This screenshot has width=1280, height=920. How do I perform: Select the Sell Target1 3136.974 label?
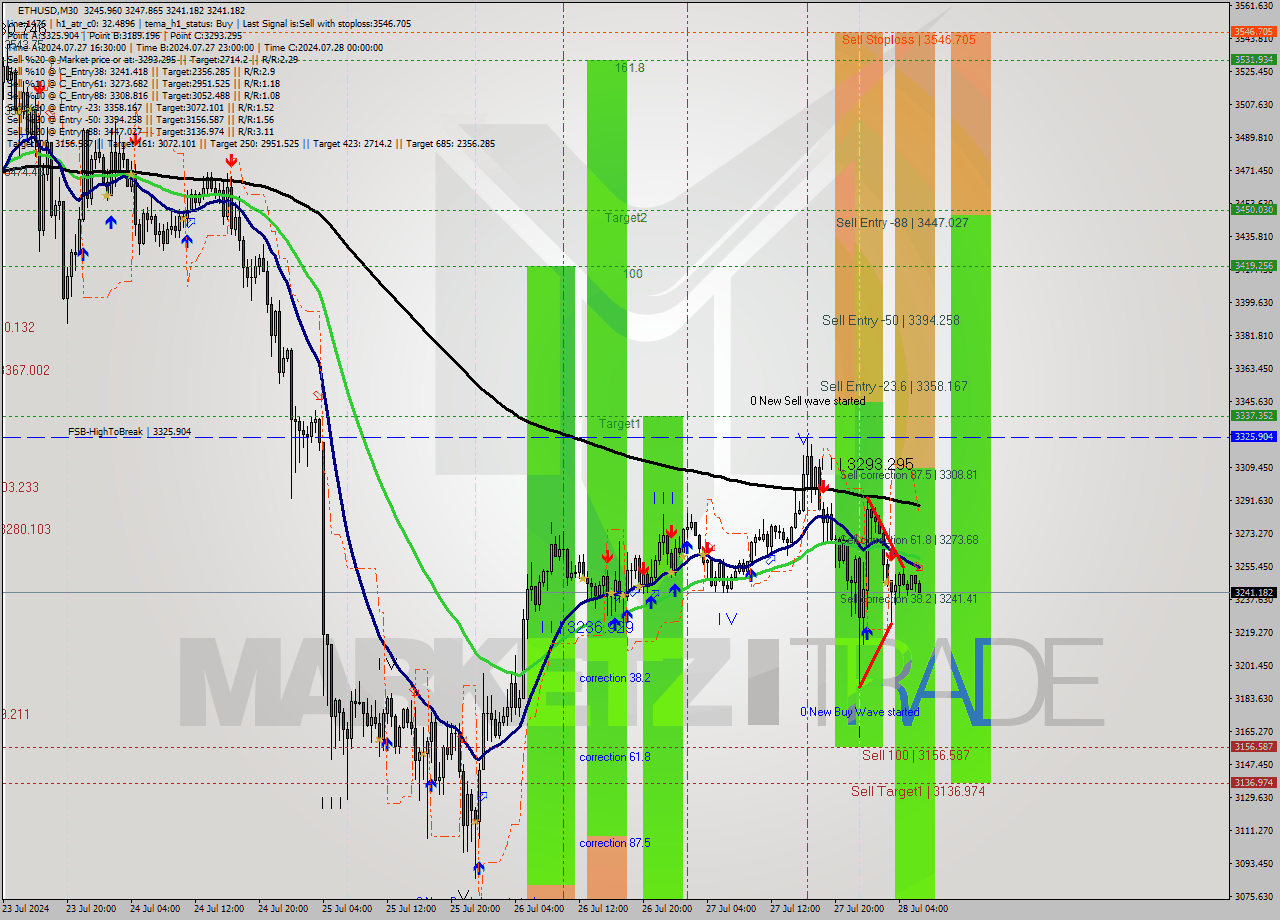coord(918,791)
